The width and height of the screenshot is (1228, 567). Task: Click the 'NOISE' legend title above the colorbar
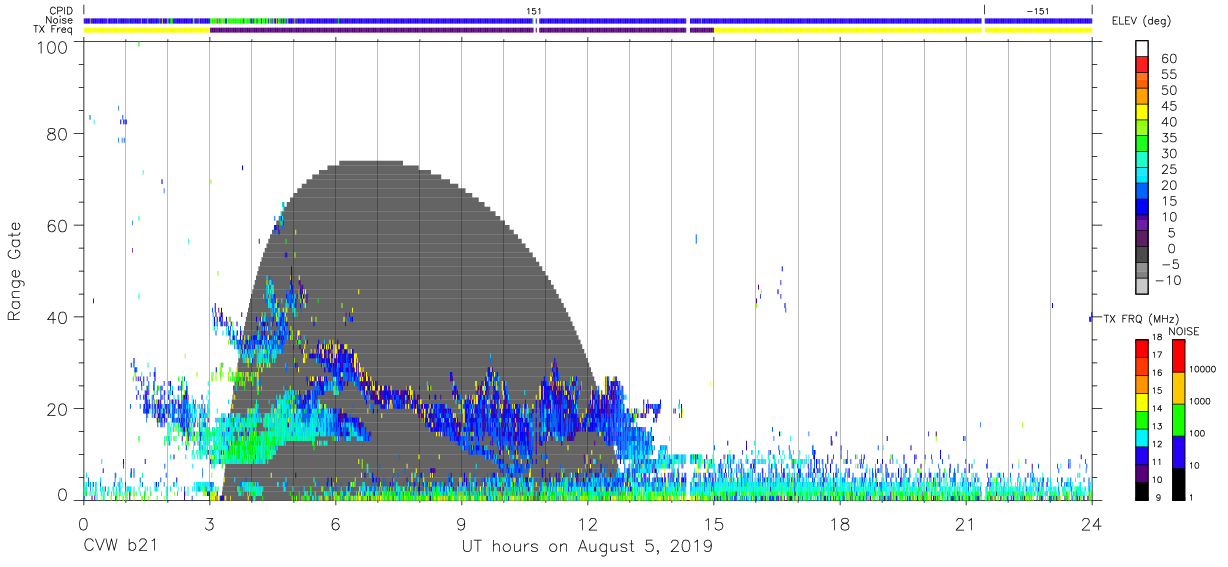click(x=1184, y=331)
